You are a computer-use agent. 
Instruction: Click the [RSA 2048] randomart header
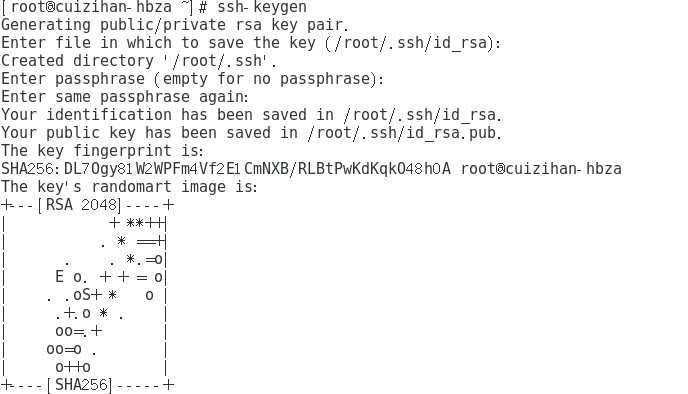tap(79, 205)
